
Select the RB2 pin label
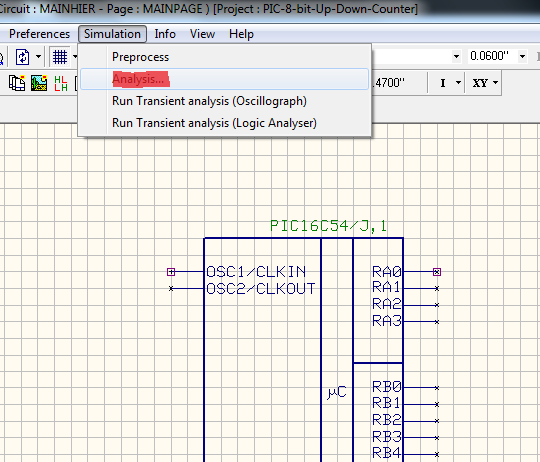(387, 420)
